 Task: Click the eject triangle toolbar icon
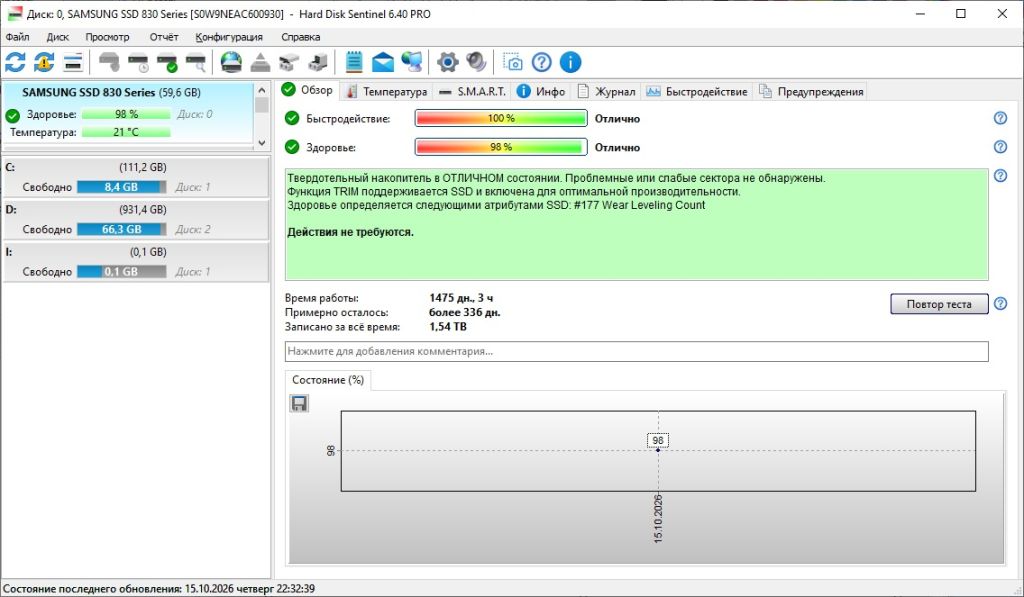(260, 63)
